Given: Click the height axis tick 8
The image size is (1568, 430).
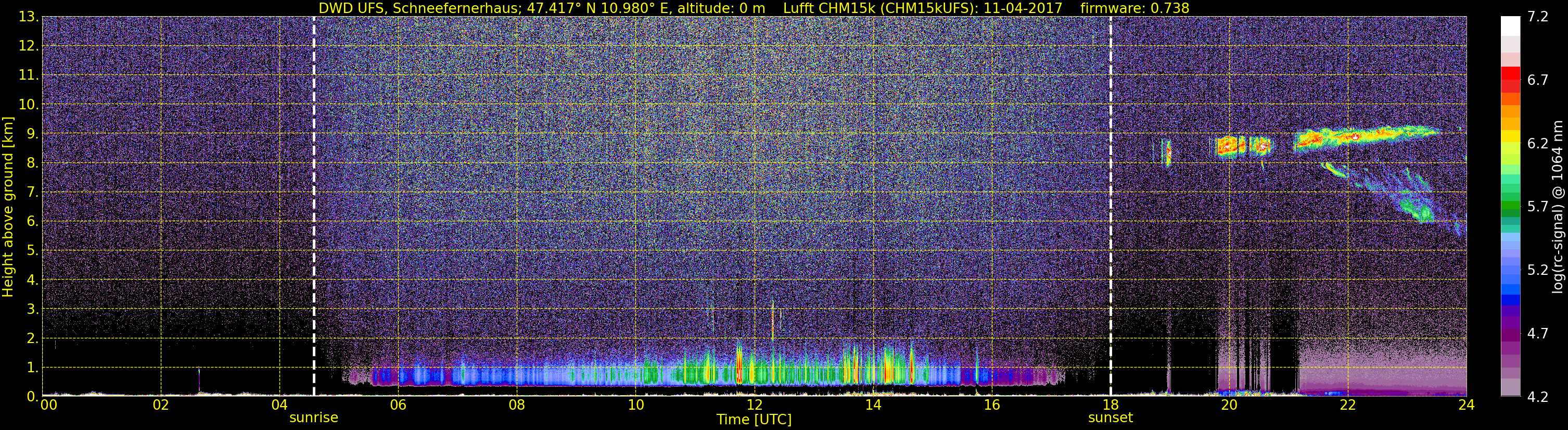Looking at the screenshot, I should pos(32,163).
